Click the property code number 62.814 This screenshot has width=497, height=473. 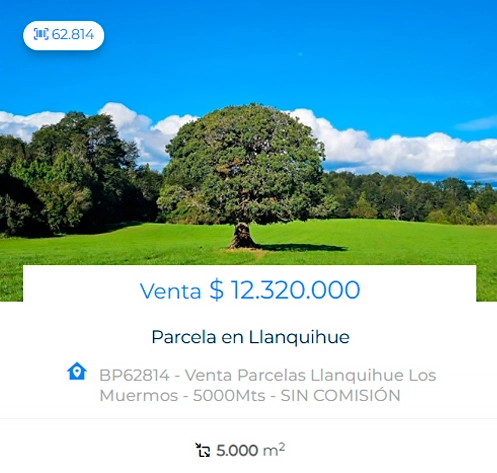(x=73, y=34)
